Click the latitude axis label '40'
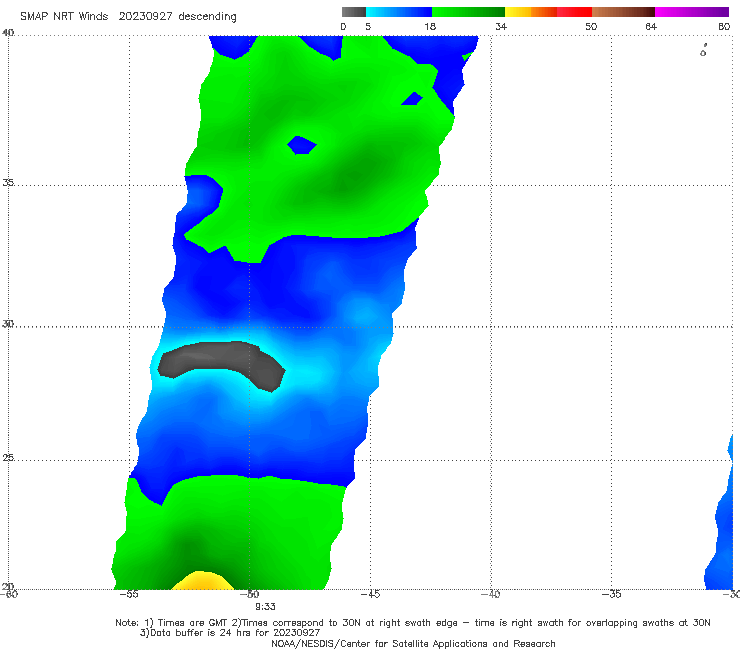The height and width of the screenshot is (650, 740). (8, 33)
